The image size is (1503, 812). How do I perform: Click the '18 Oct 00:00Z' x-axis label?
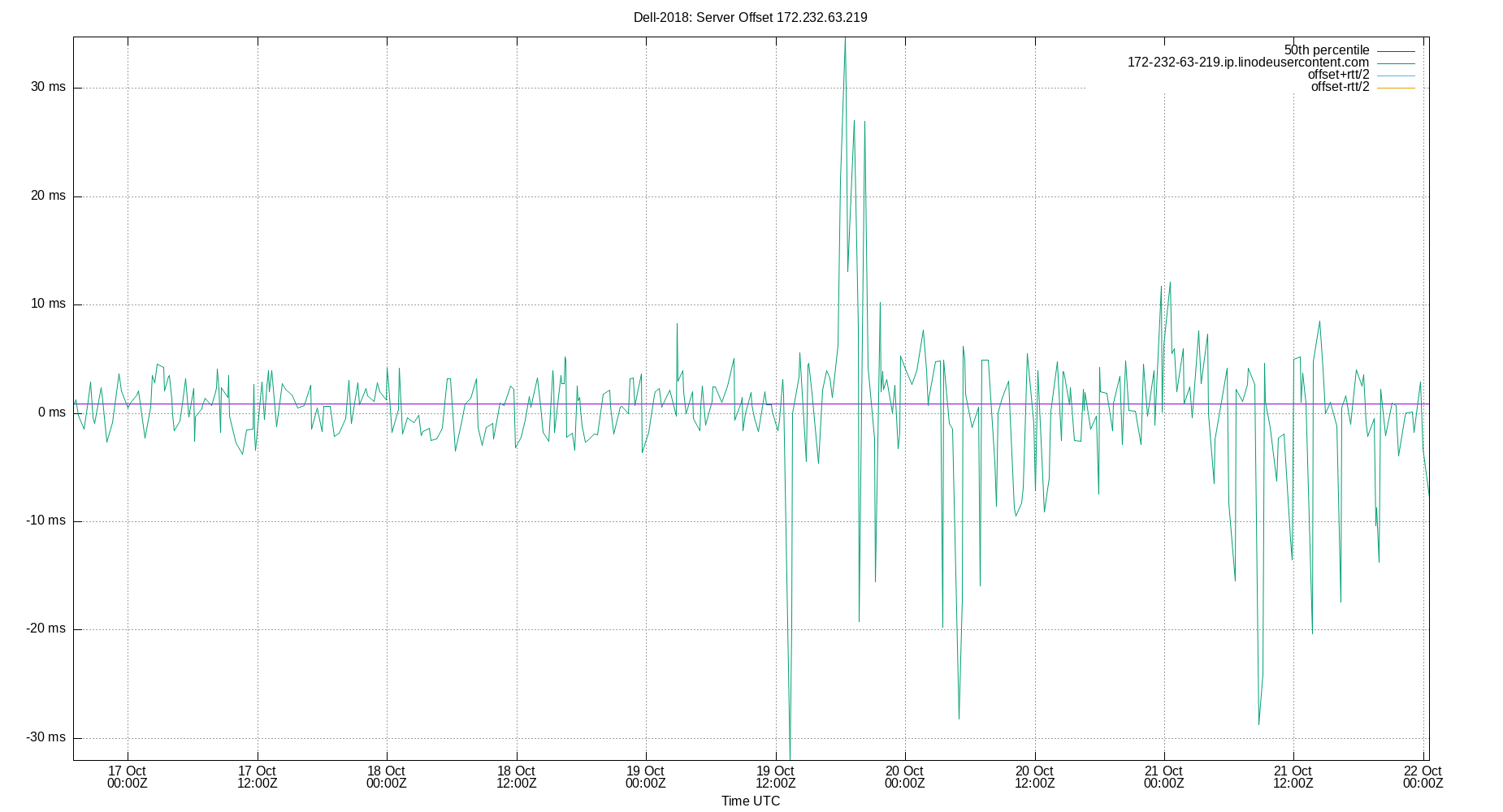387,777
